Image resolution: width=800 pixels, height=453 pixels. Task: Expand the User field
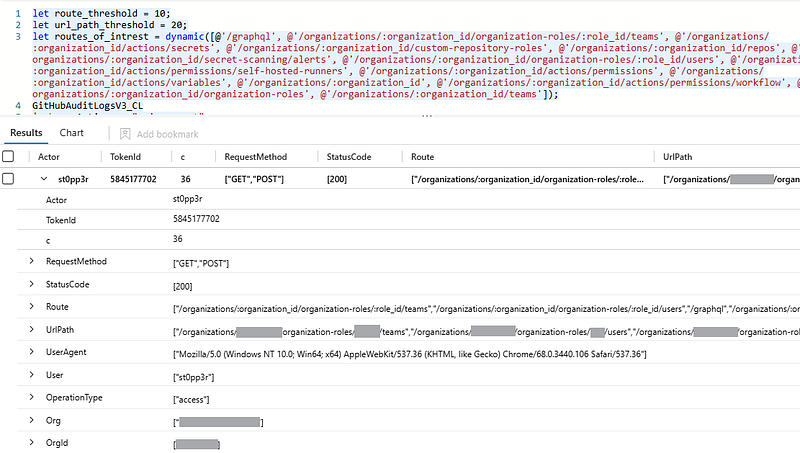[32, 375]
